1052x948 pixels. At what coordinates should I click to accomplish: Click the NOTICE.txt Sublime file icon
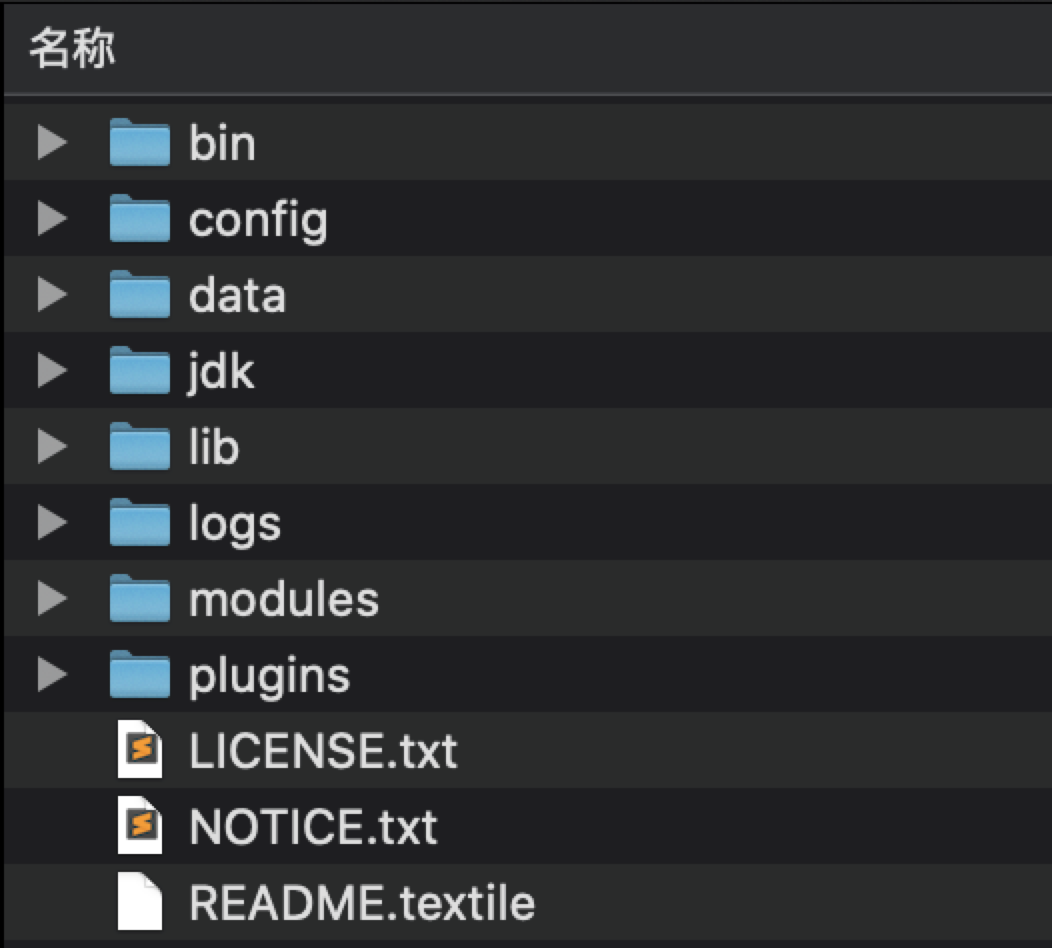click(140, 826)
